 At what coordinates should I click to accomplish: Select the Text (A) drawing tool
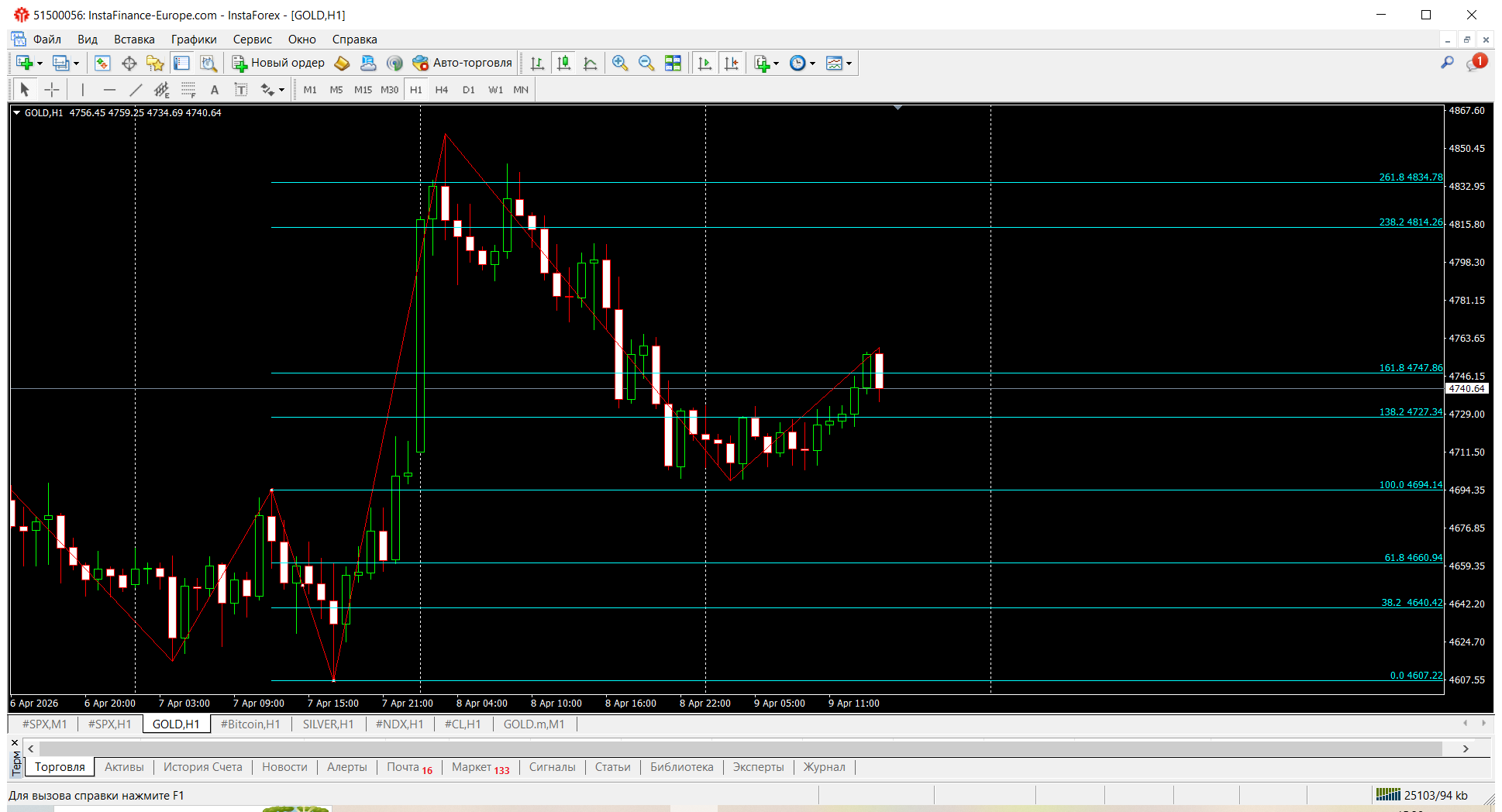[x=215, y=90]
